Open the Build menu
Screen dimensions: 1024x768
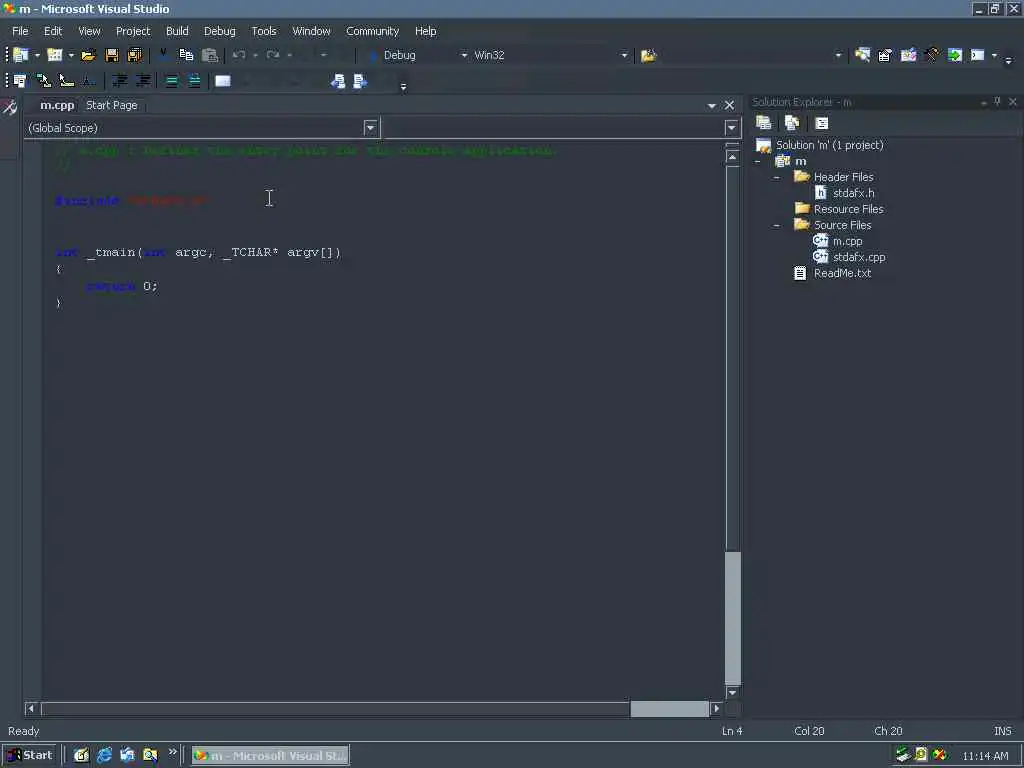[177, 31]
